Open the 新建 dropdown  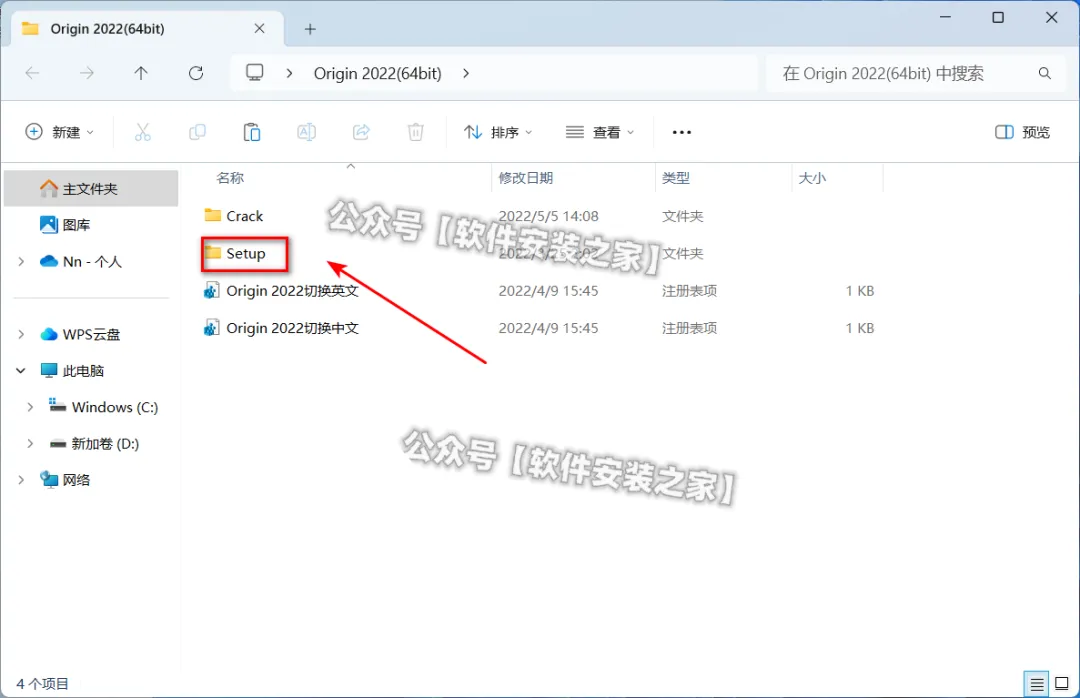point(60,132)
